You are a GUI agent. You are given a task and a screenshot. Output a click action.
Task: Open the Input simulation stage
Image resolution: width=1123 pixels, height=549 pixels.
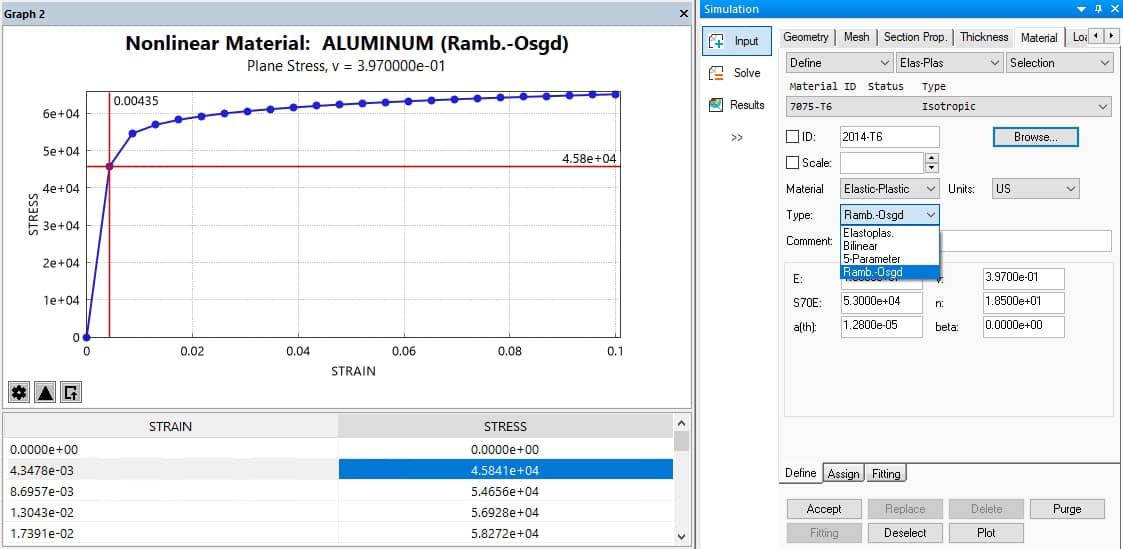click(x=735, y=41)
